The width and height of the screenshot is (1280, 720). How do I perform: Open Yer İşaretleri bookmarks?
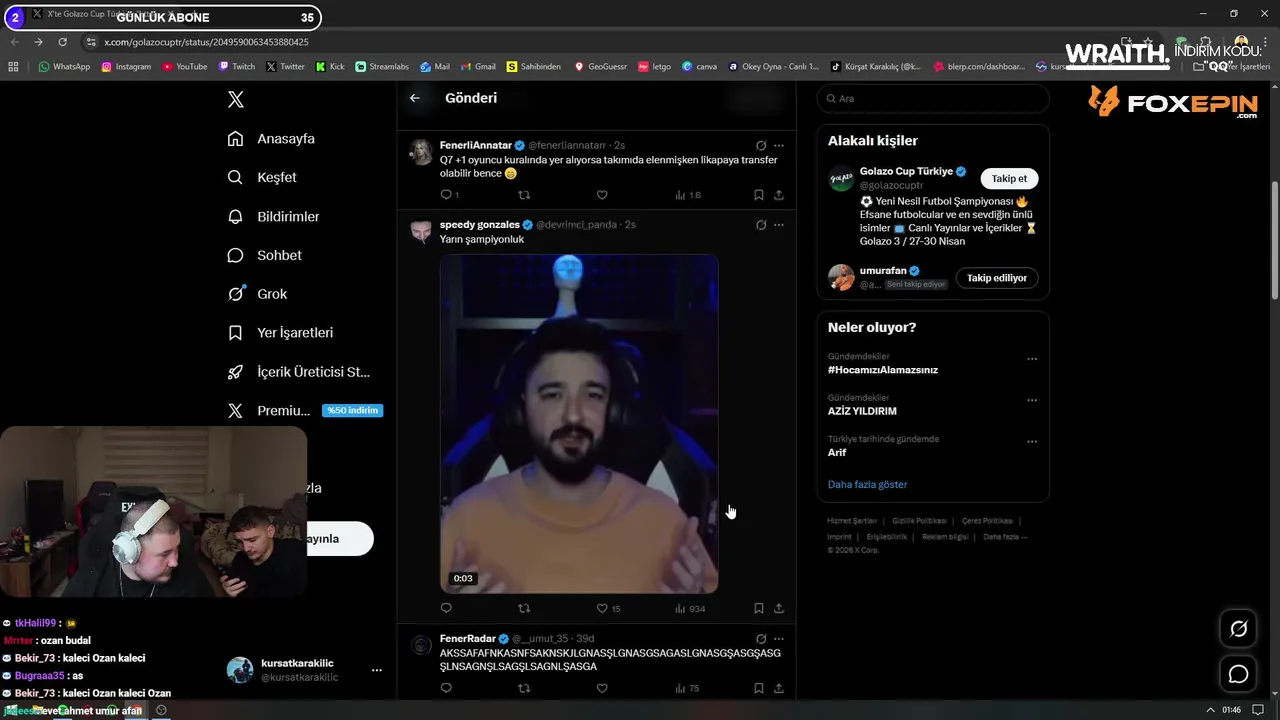click(280, 332)
